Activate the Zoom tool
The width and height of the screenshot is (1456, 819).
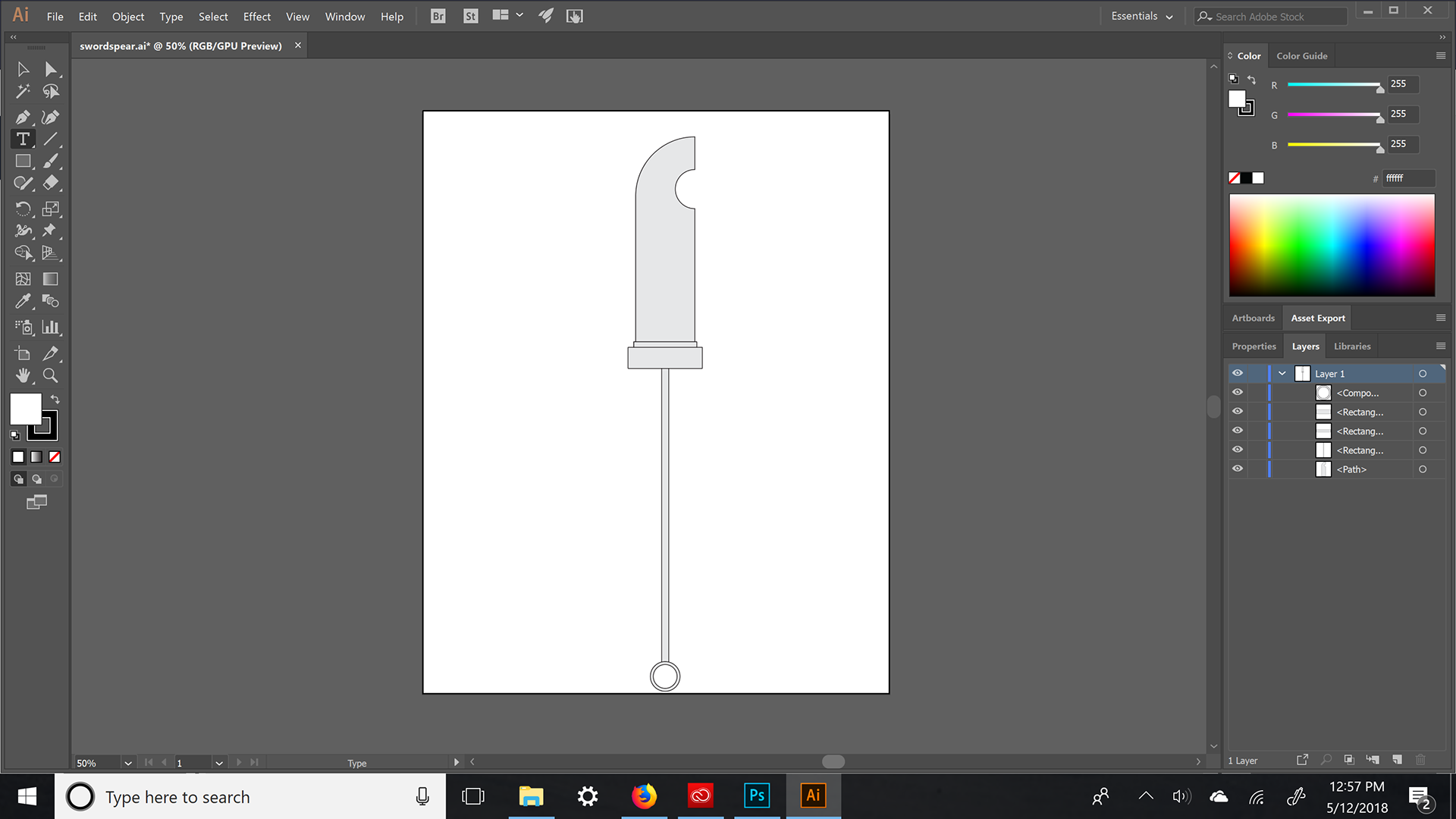tap(51, 375)
